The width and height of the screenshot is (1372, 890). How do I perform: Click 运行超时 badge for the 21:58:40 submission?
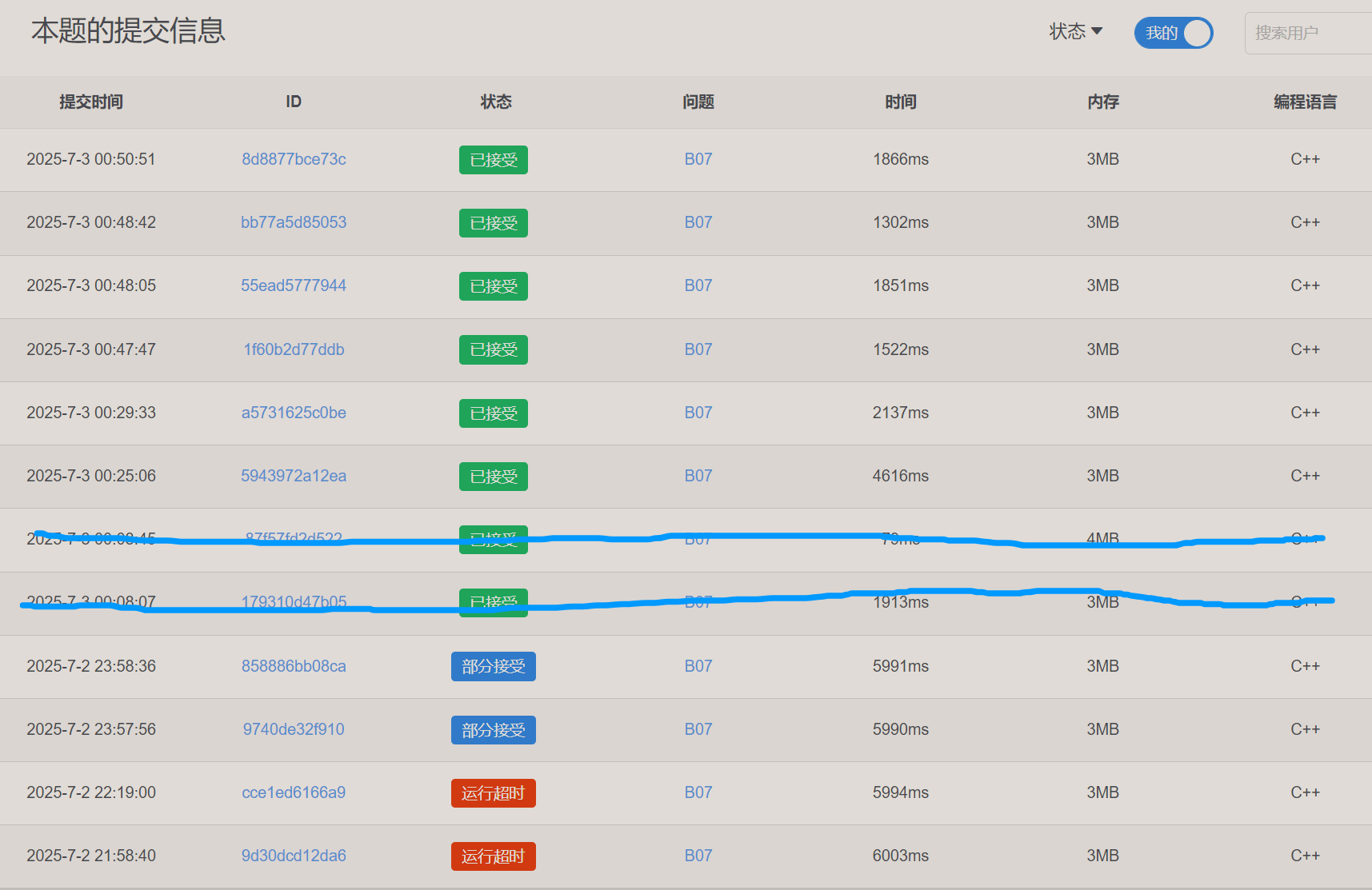[x=493, y=856]
